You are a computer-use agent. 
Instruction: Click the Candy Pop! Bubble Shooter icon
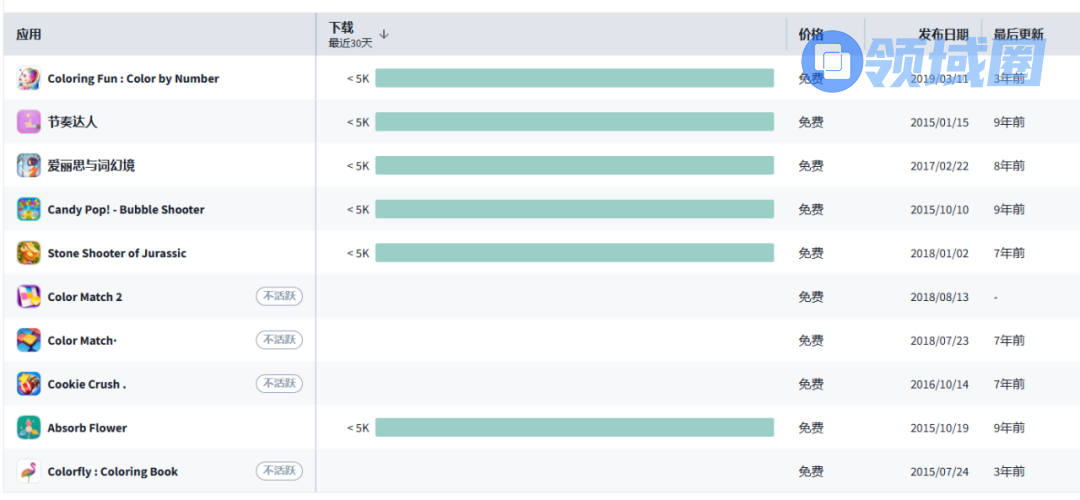point(29,210)
